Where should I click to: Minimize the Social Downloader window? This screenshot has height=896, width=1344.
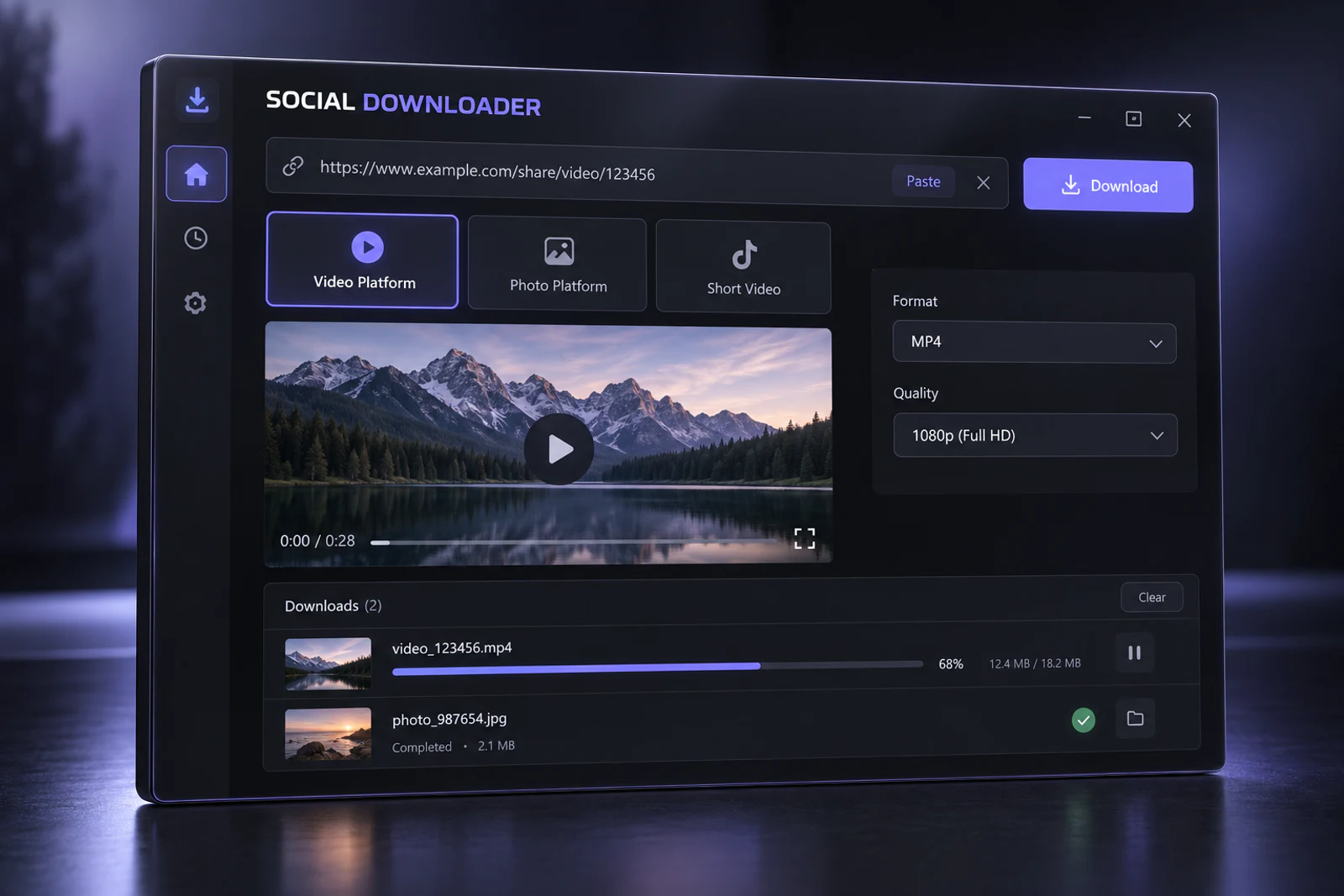[x=1084, y=118]
